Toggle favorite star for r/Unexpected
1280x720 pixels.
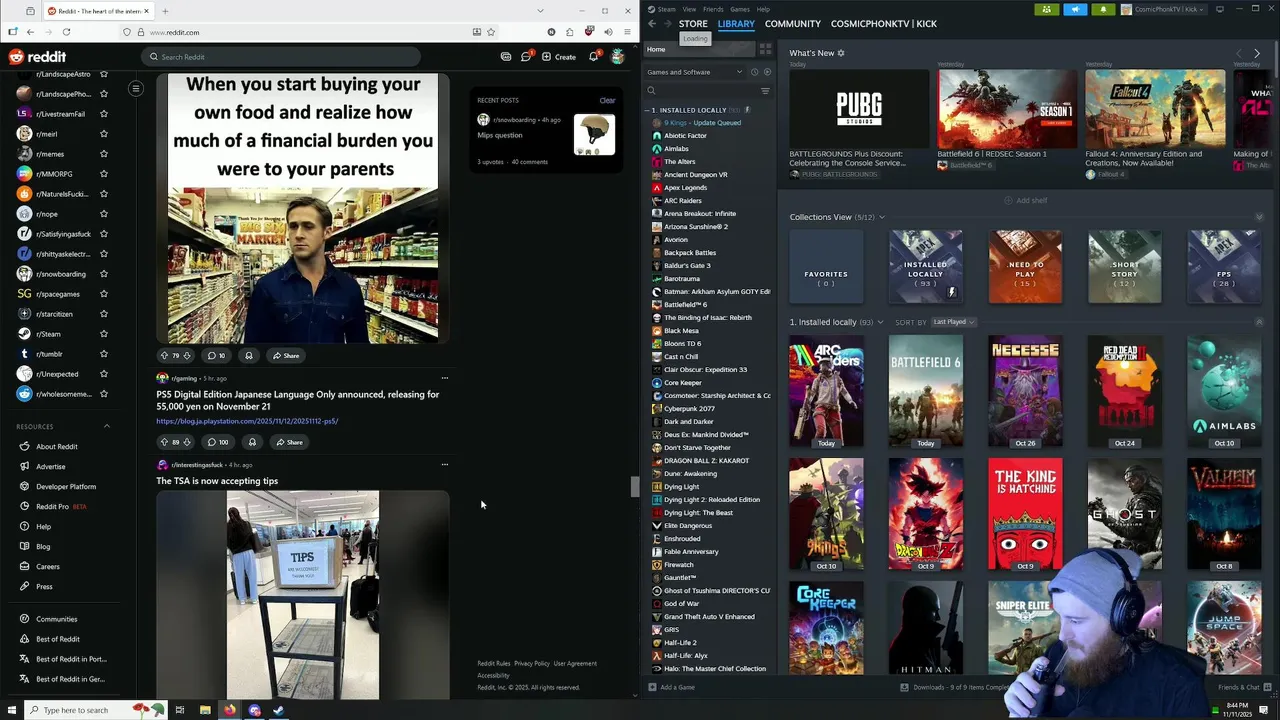coord(103,374)
